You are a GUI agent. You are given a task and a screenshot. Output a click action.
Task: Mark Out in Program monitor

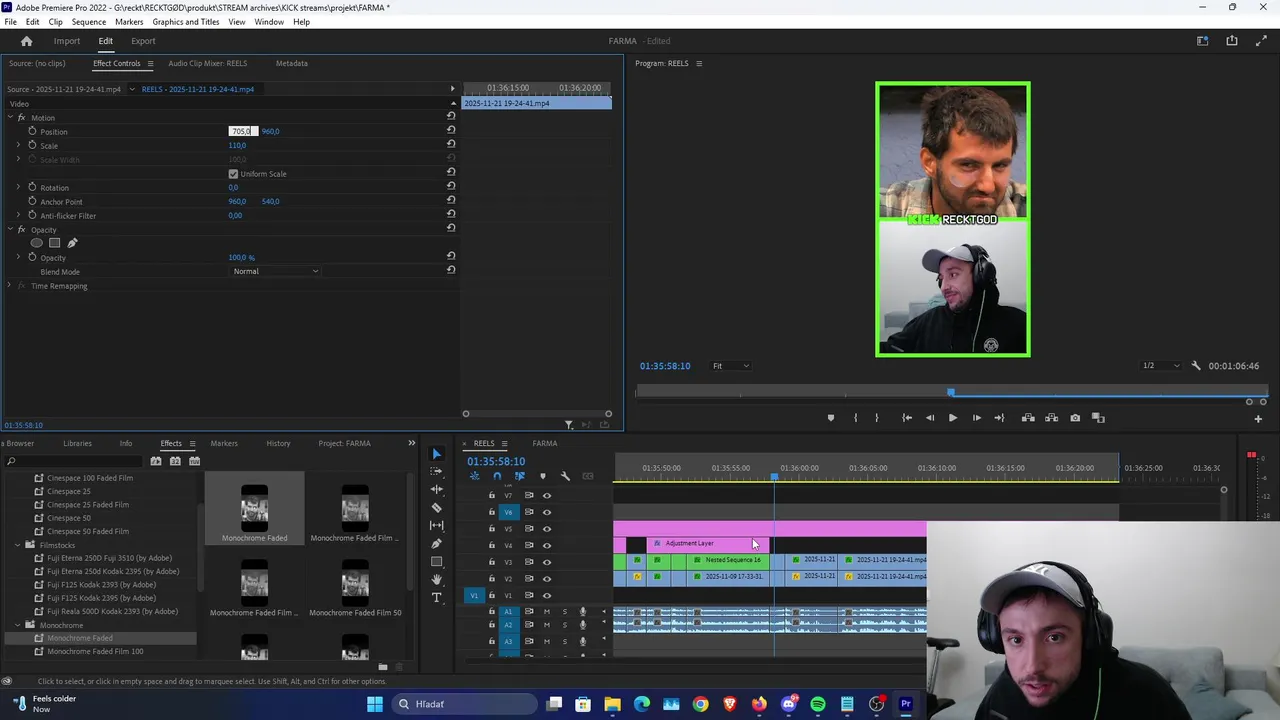[x=877, y=418]
